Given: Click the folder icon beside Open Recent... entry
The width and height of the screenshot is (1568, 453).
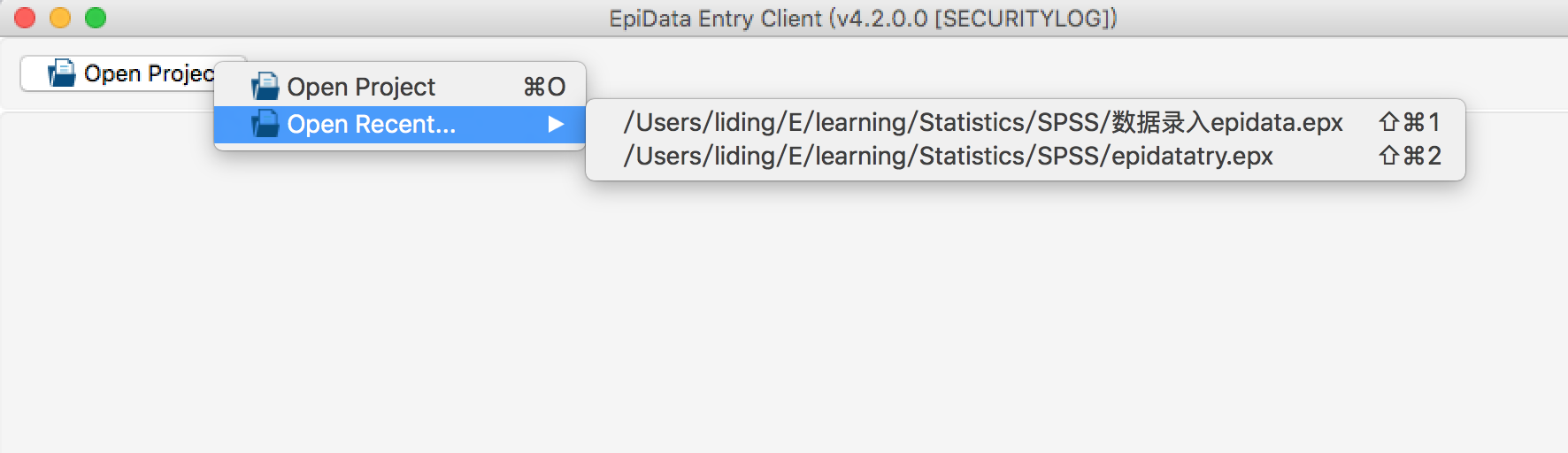Looking at the screenshot, I should click(265, 124).
